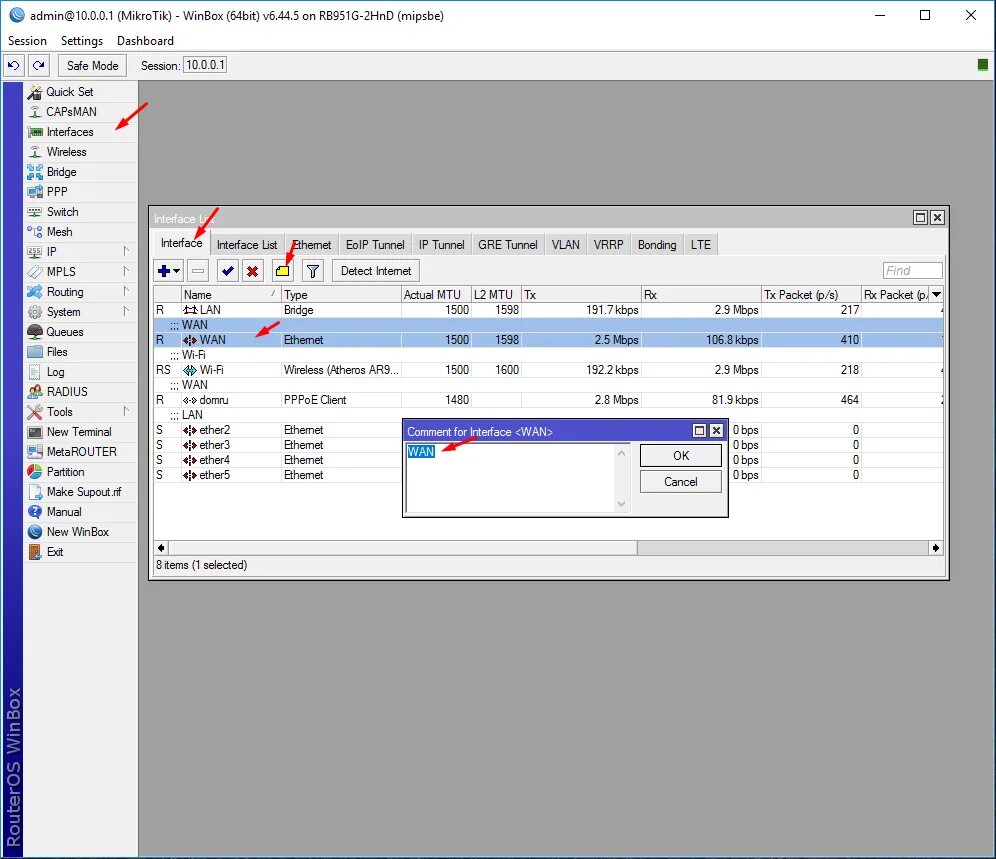
Task: Click the undo arrow in toolbar
Action: click(13, 65)
